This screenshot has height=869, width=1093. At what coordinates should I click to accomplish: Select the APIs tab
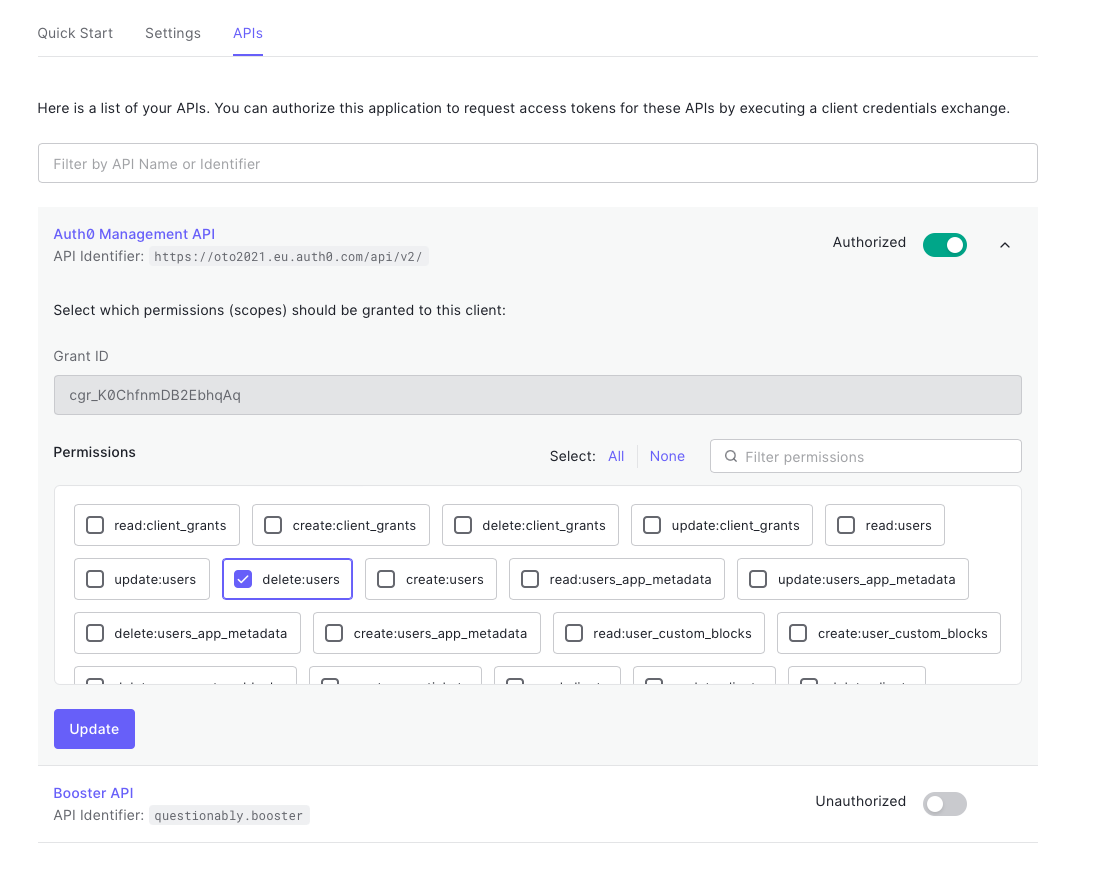(247, 33)
